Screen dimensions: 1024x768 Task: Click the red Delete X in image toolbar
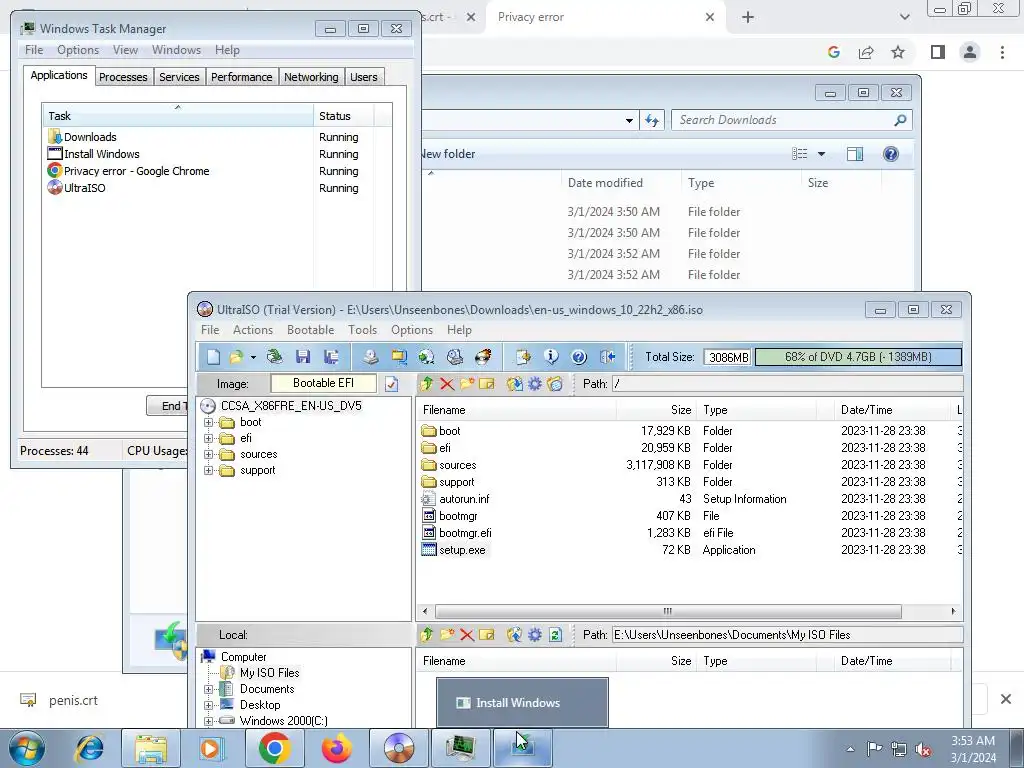coord(447,384)
